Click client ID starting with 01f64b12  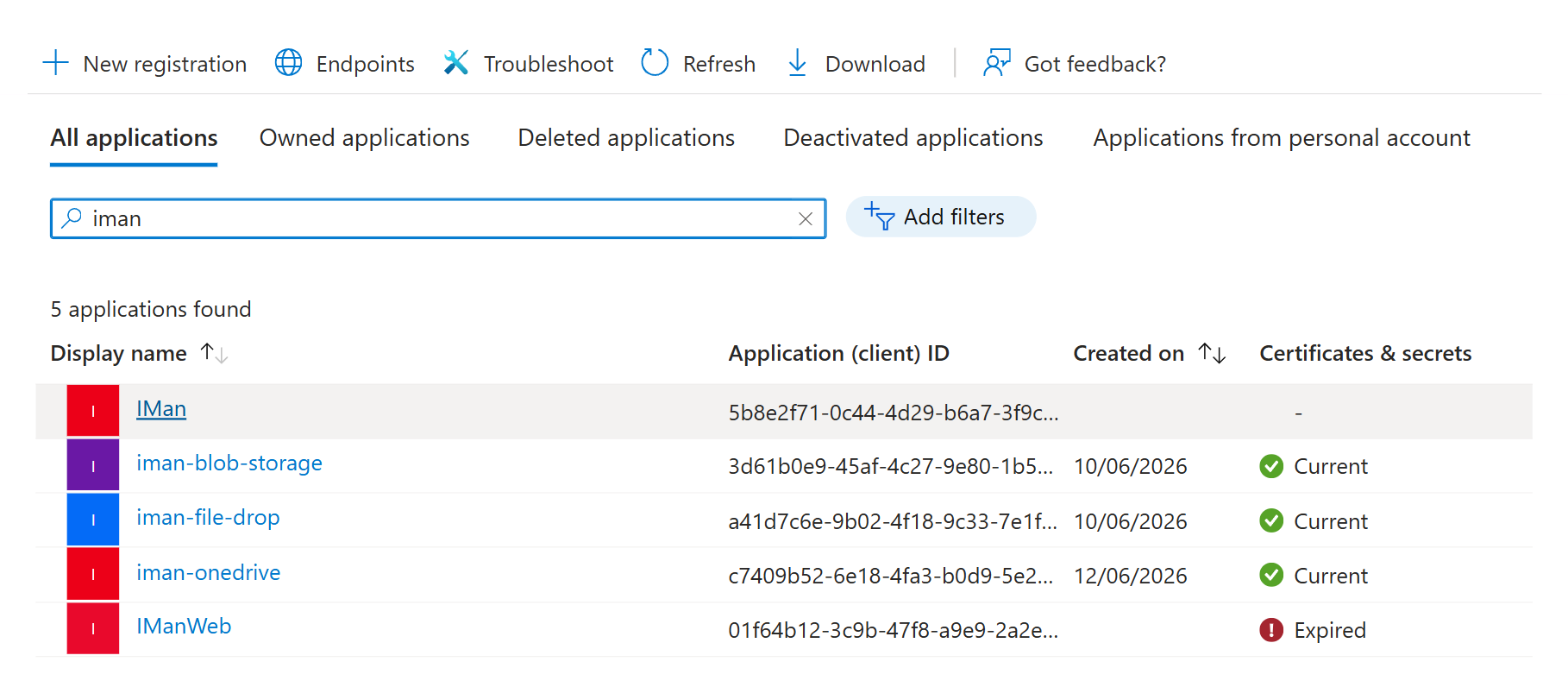(894, 630)
